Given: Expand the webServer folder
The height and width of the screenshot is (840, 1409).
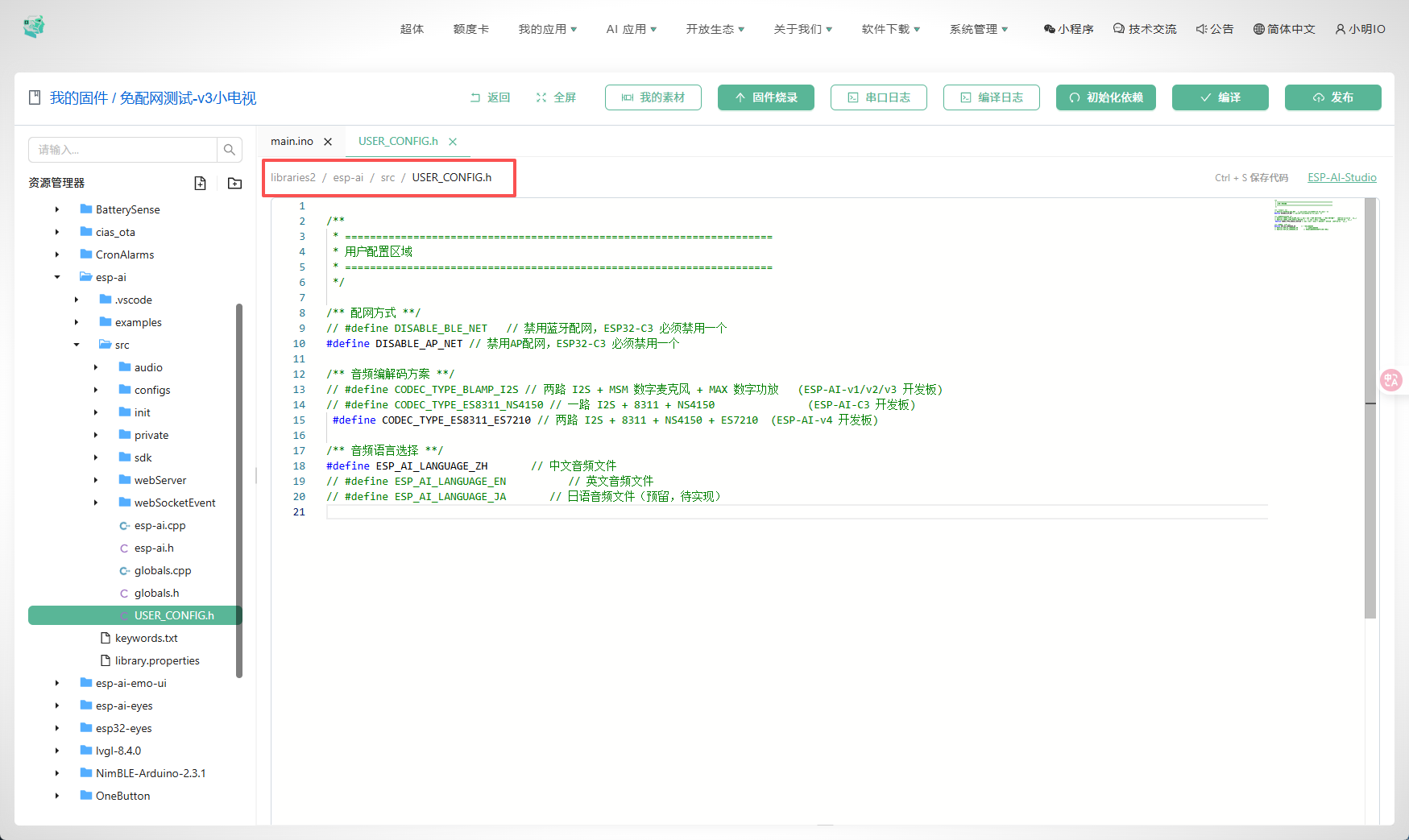Looking at the screenshot, I should click(x=96, y=480).
